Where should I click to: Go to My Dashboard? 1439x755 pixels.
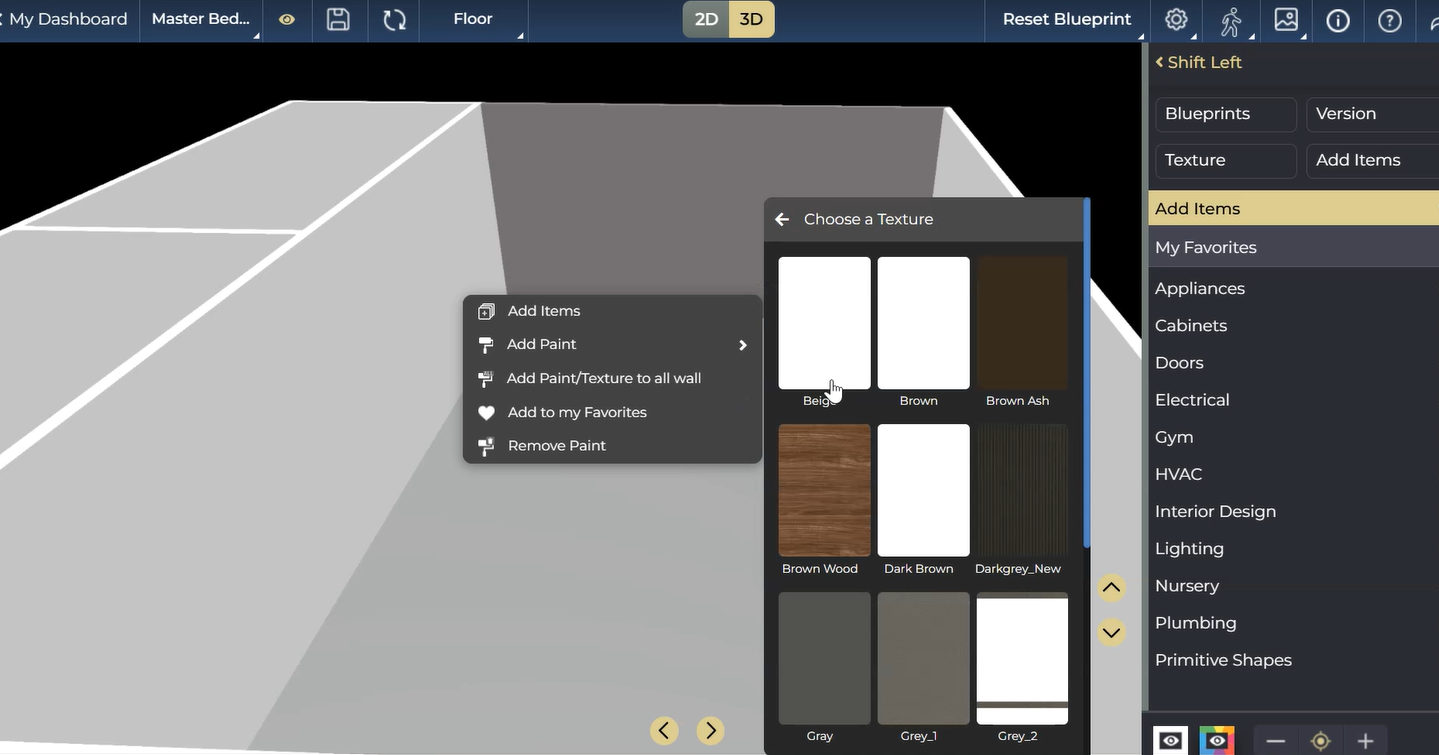[x=68, y=19]
